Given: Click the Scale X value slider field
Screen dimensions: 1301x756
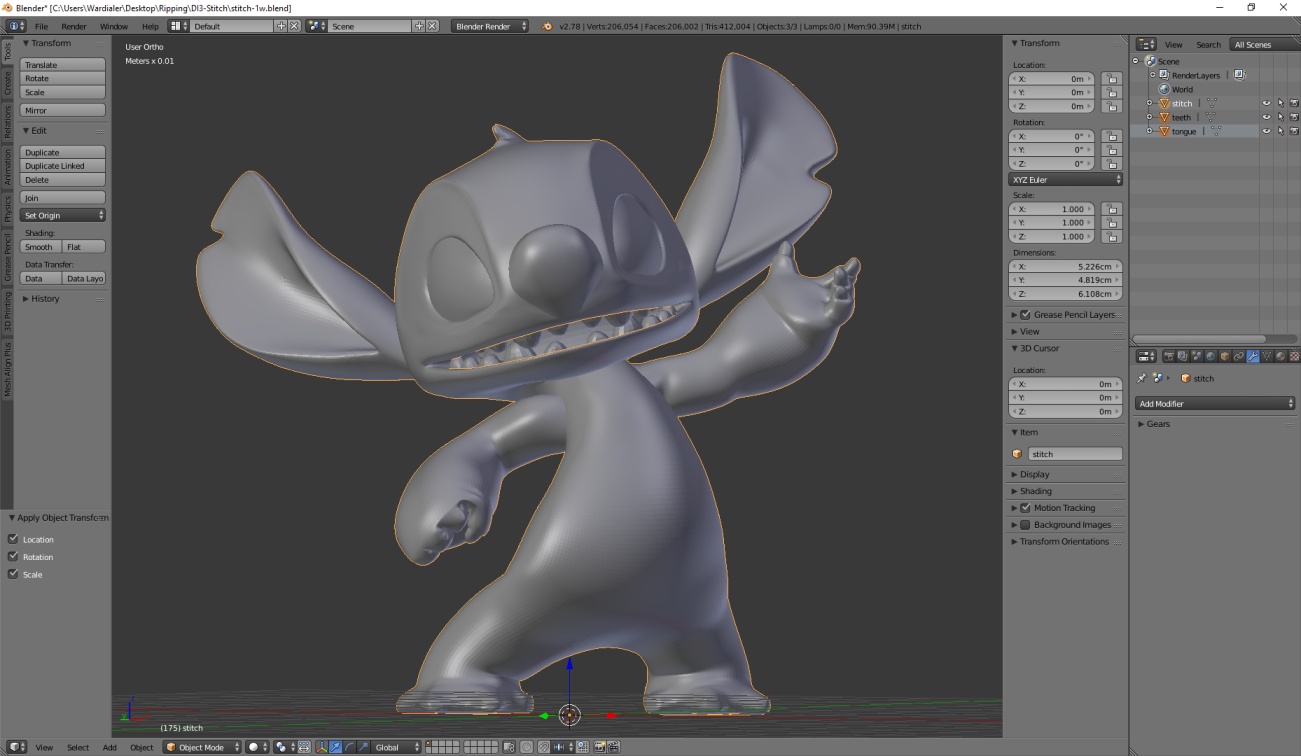Looking at the screenshot, I should (x=1052, y=209).
